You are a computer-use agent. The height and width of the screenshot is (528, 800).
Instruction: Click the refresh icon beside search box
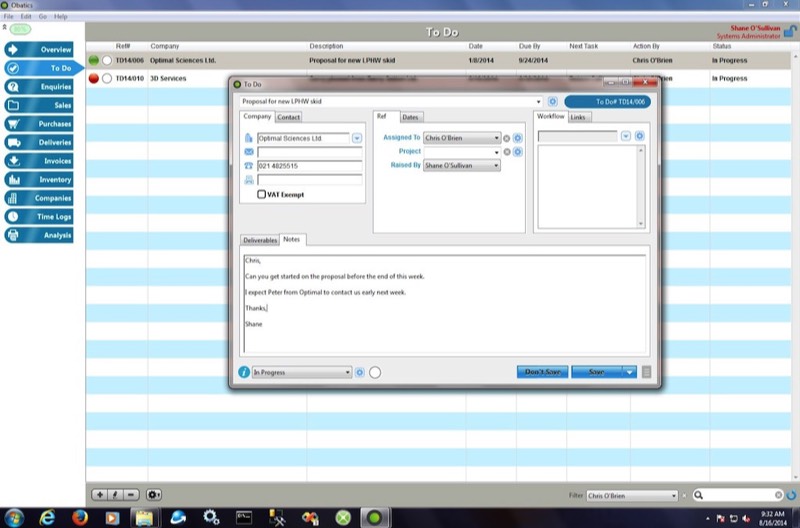click(791, 495)
